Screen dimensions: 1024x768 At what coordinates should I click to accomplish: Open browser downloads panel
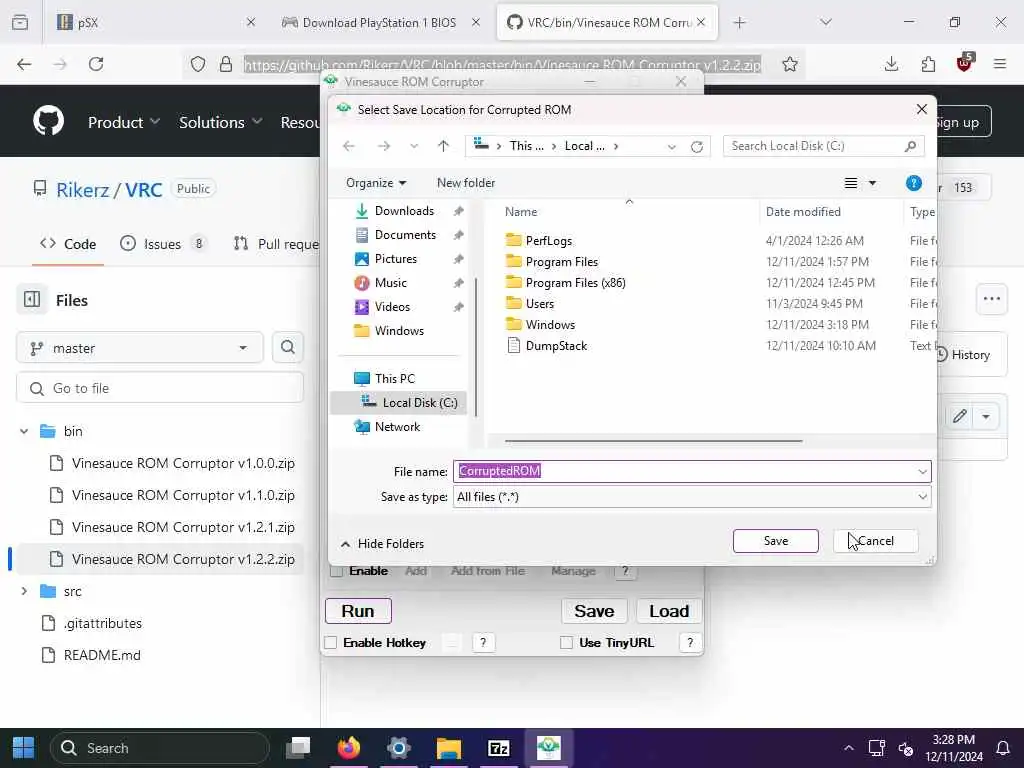(x=891, y=64)
